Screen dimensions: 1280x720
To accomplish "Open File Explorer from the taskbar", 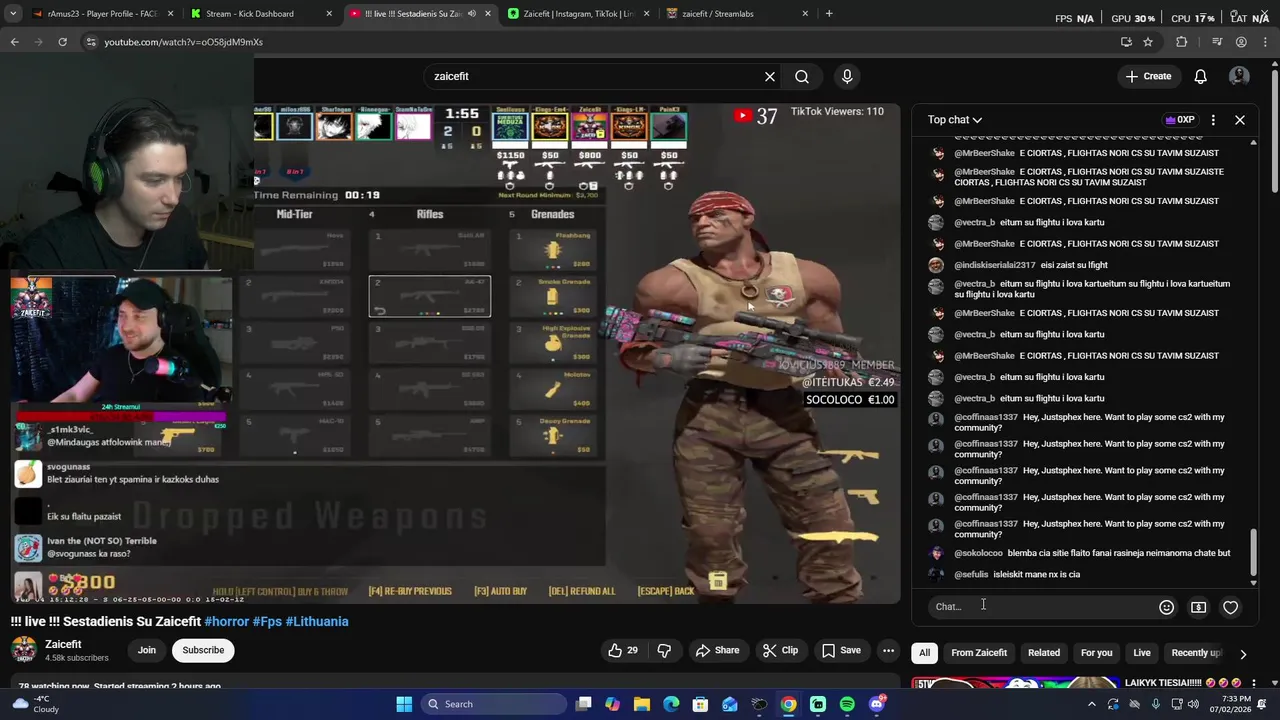I will [x=642, y=704].
